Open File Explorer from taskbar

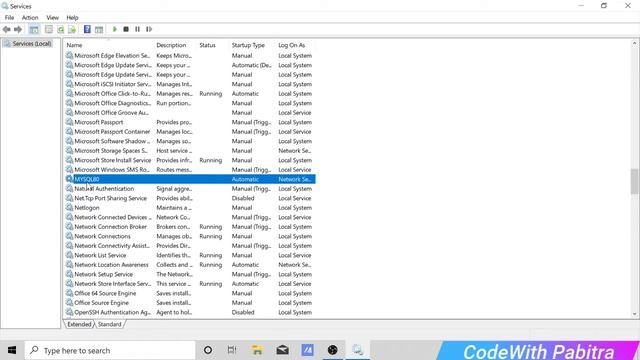(x=257, y=350)
